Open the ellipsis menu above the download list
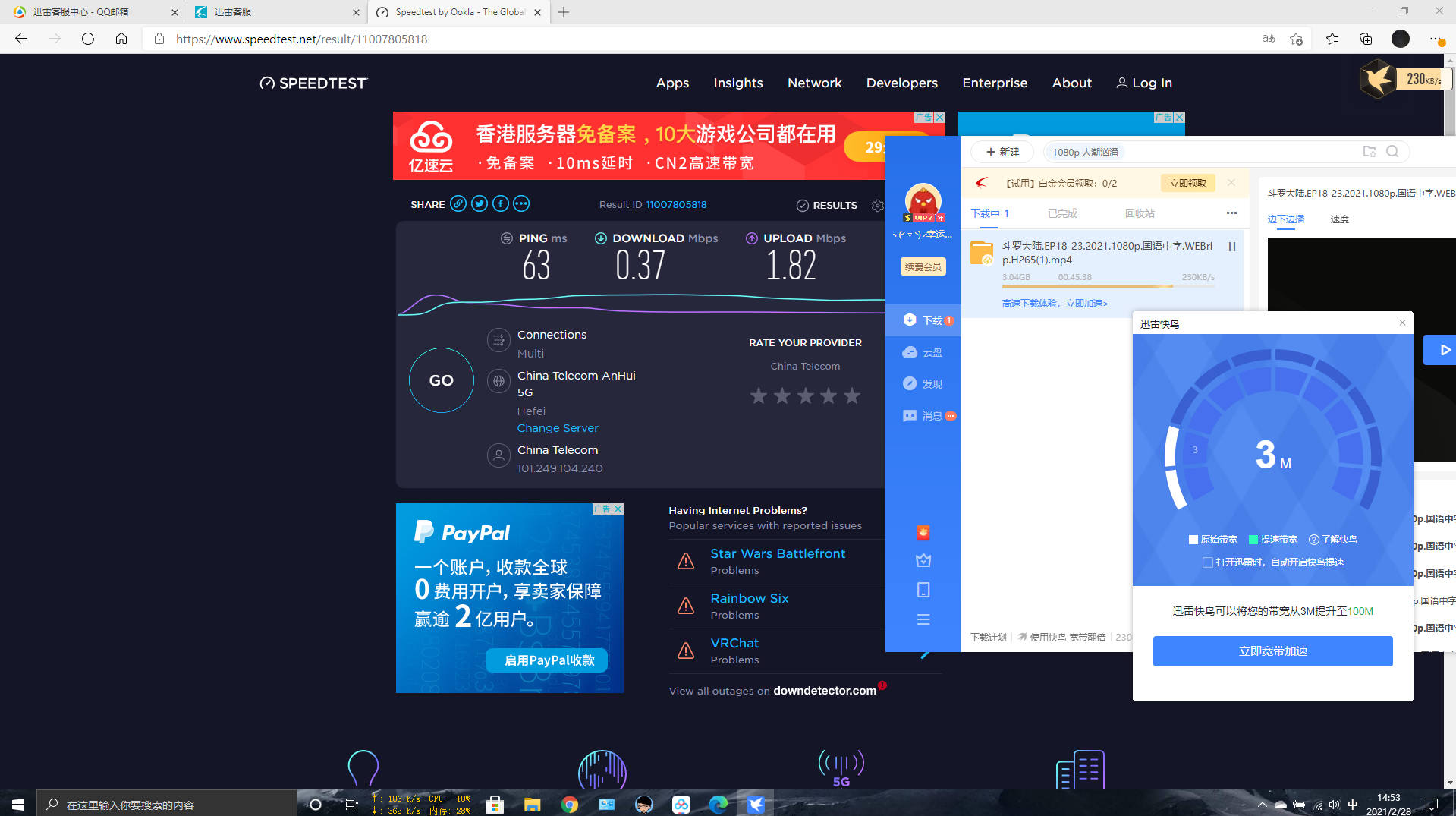1456x816 pixels. pyautogui.click(x=1231, y=213)
